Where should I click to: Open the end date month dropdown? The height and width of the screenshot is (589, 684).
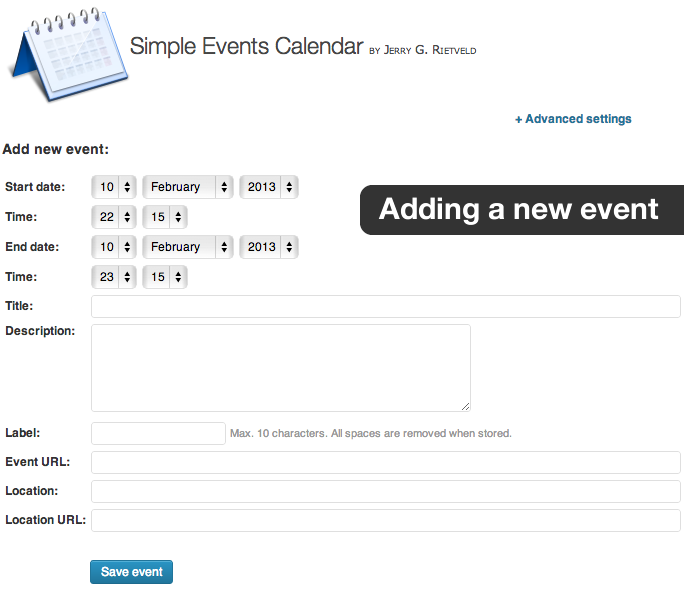point(188,247)
